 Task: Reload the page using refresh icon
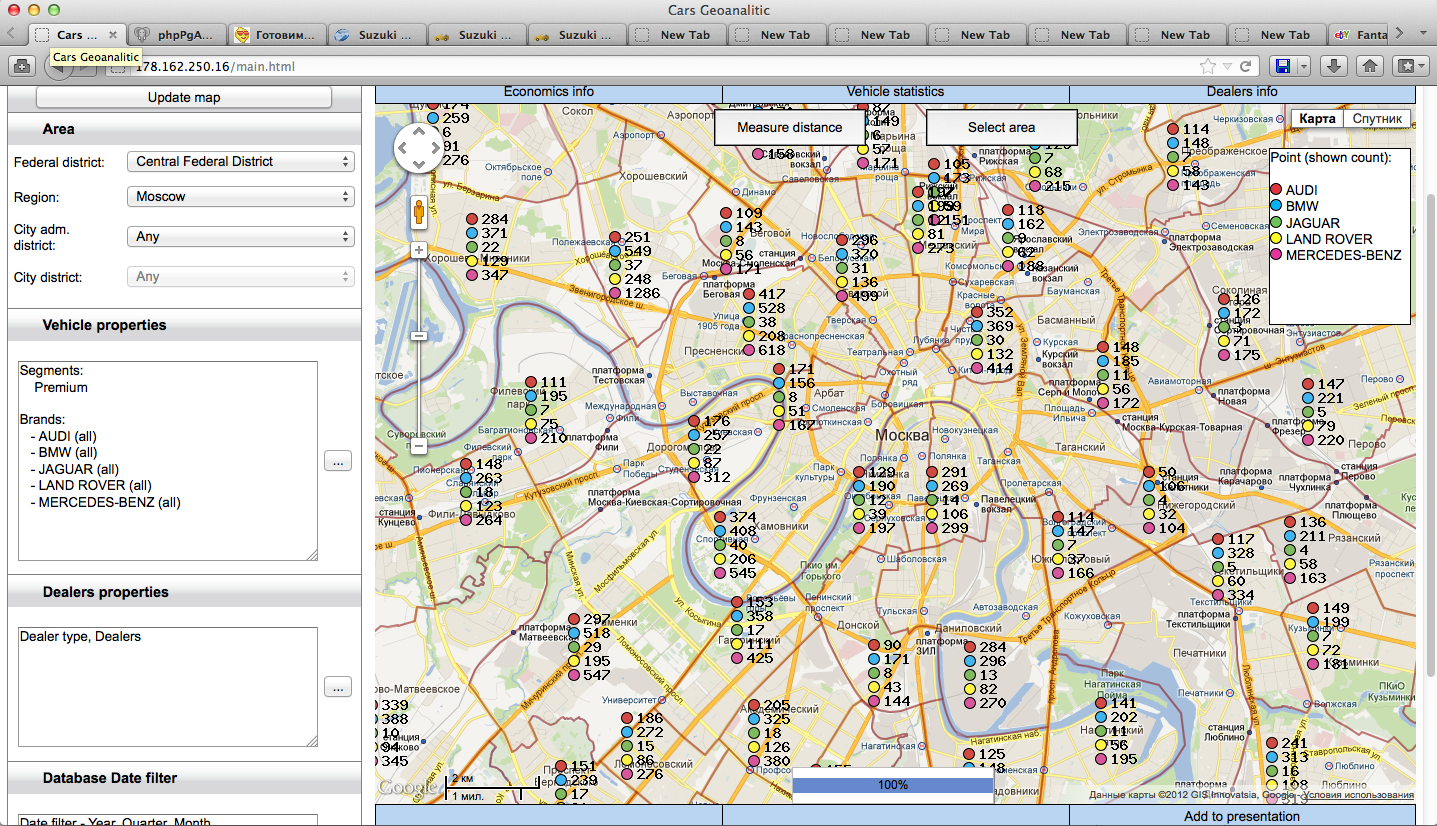pyautogui.click(x=1245, y=66)
